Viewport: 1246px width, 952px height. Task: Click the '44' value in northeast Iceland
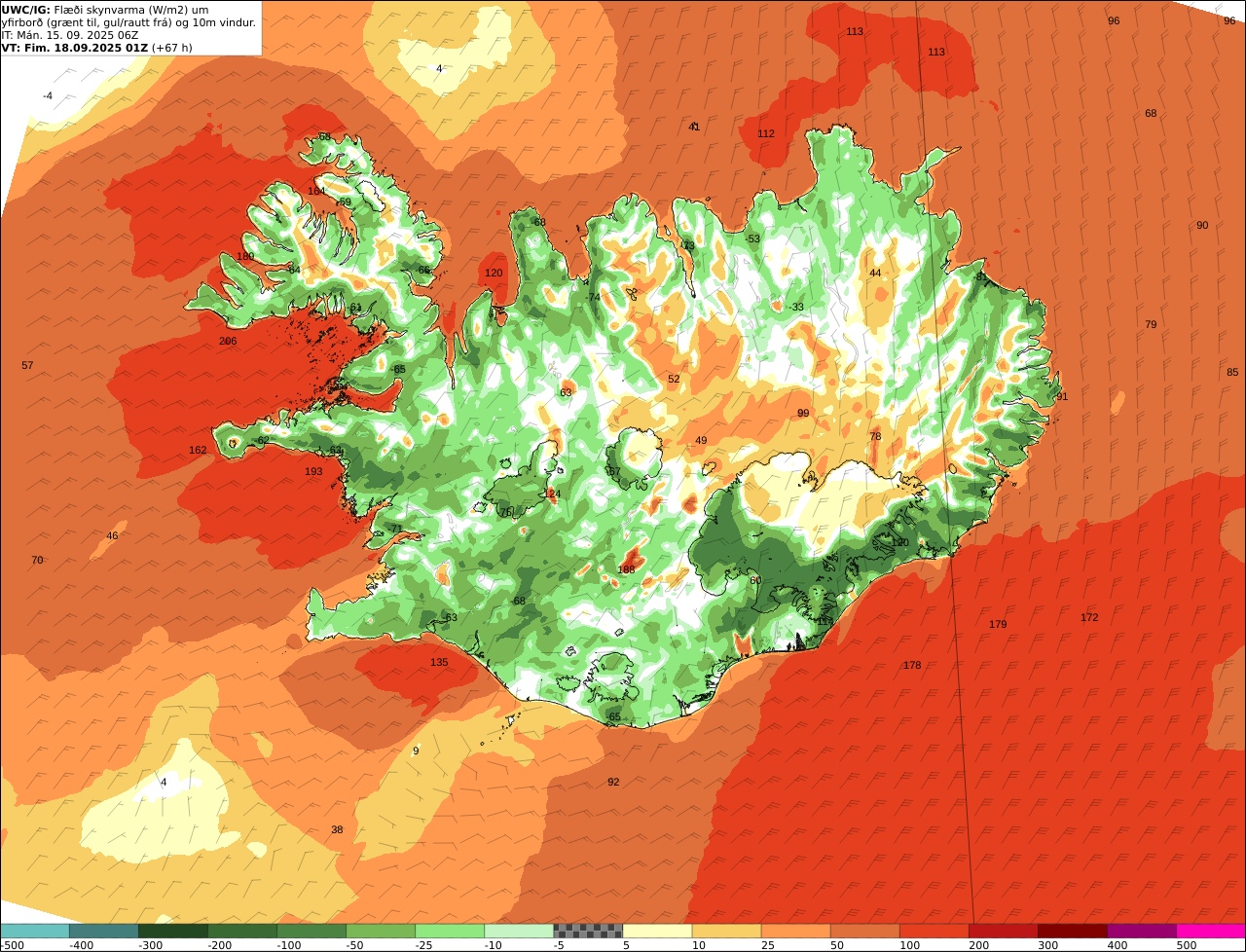click(875, 274)
